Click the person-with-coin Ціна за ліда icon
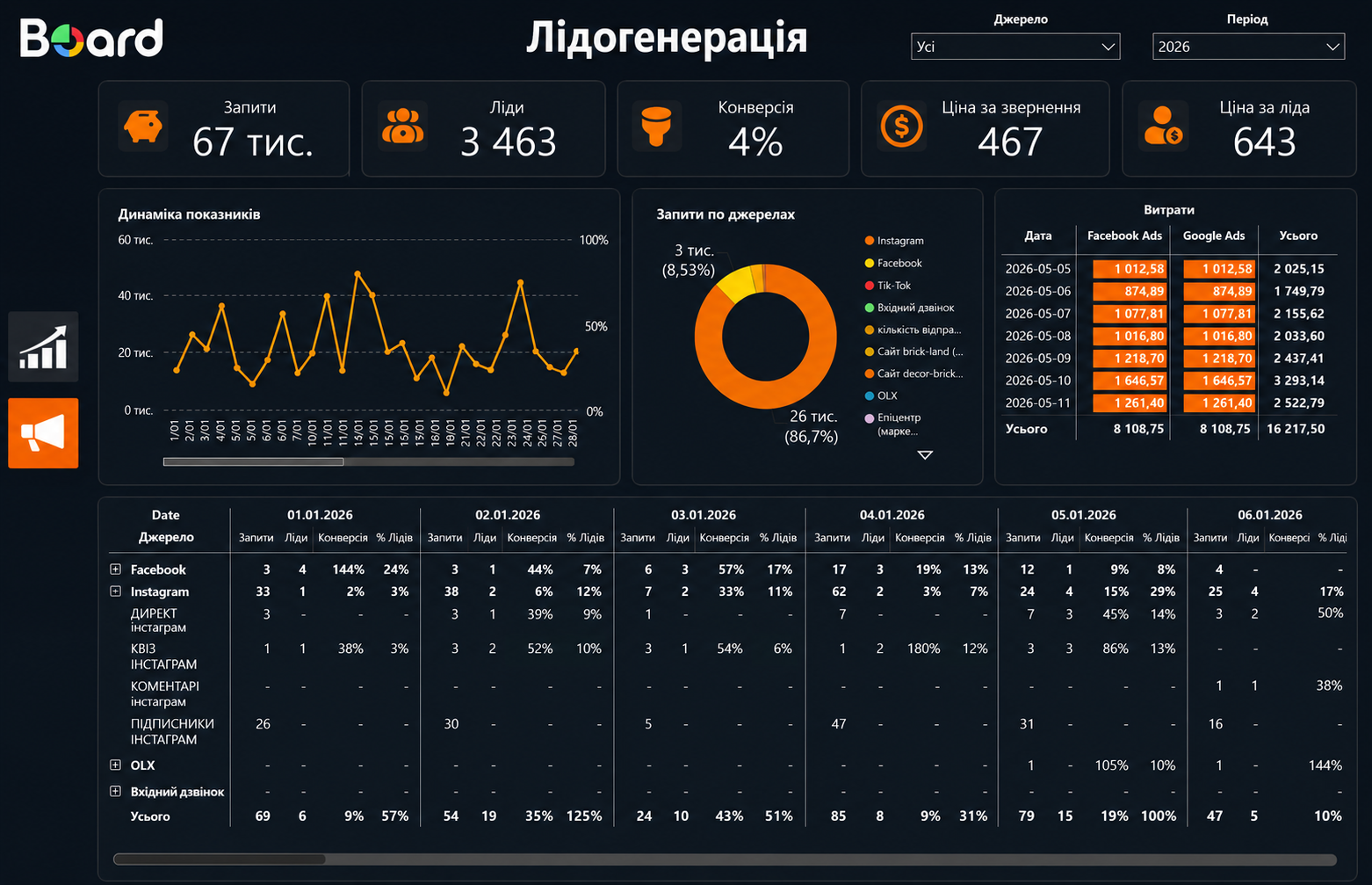This screenshot has width=1372, height=885. pyautogui.click(x=1163, y=127)
